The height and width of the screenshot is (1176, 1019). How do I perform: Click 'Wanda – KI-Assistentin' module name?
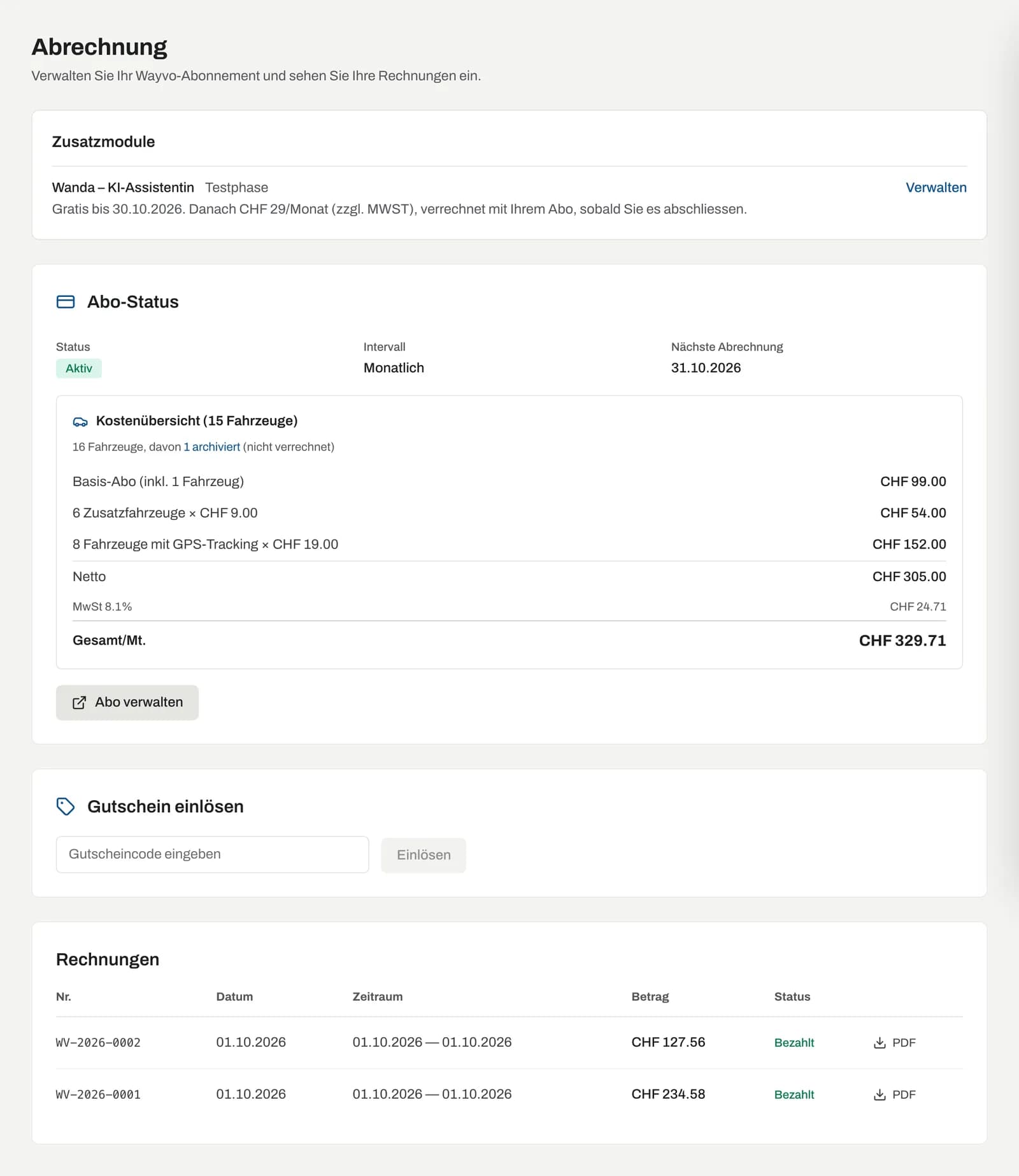[x=123, y=187]
